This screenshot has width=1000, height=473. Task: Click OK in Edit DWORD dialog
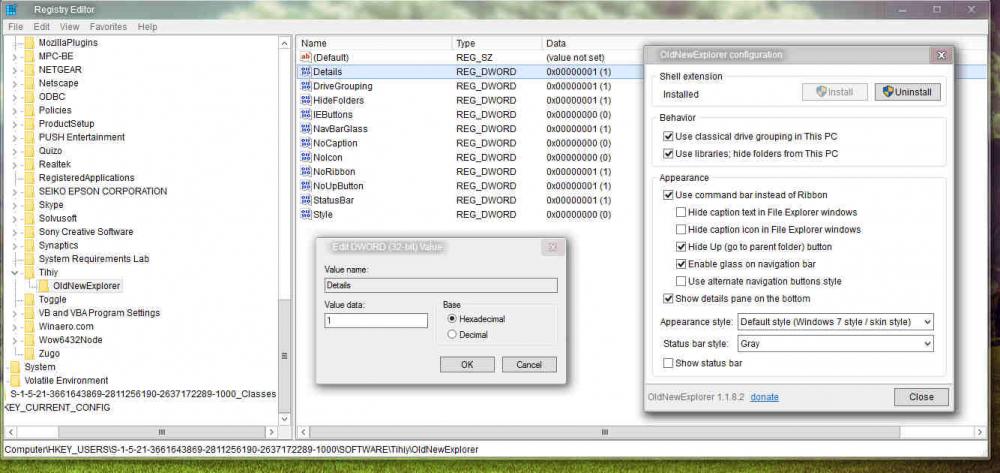(x=467, y=365)
